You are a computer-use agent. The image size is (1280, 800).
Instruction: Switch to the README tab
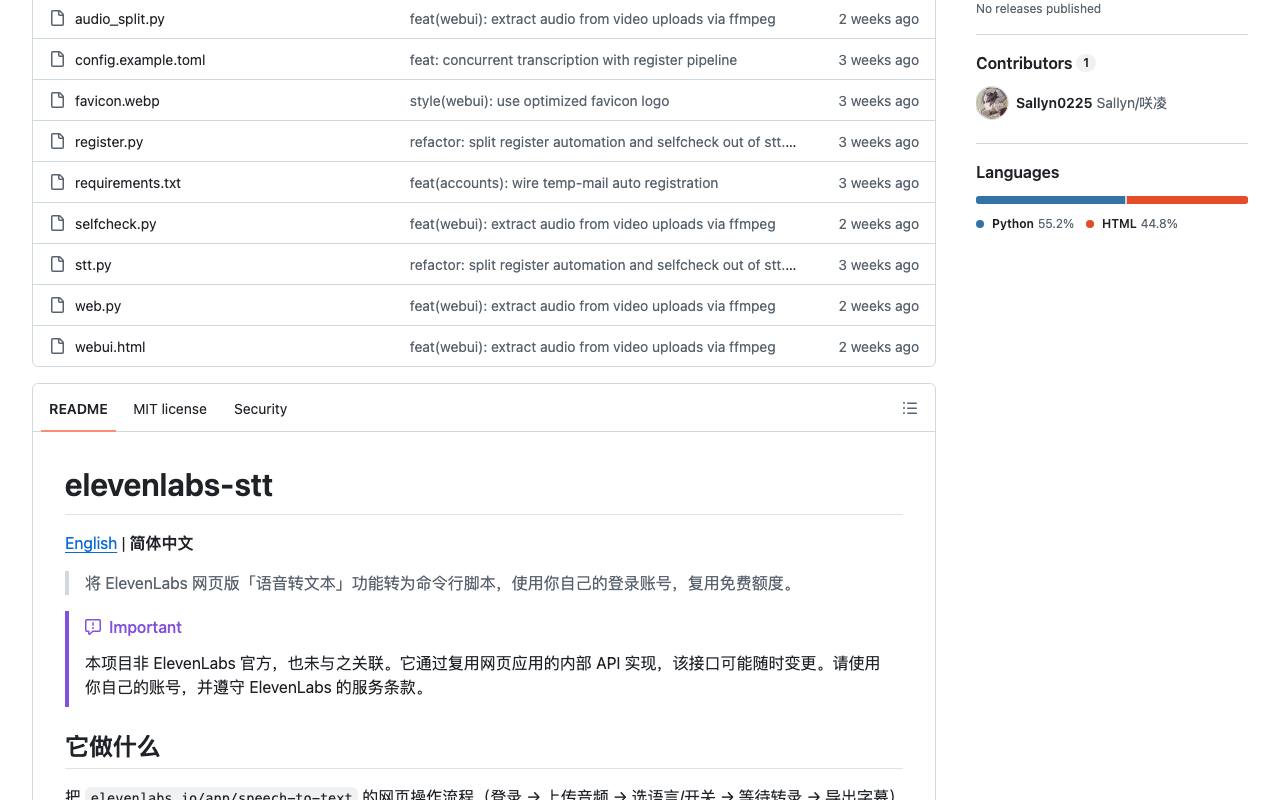tap(78, 409)
